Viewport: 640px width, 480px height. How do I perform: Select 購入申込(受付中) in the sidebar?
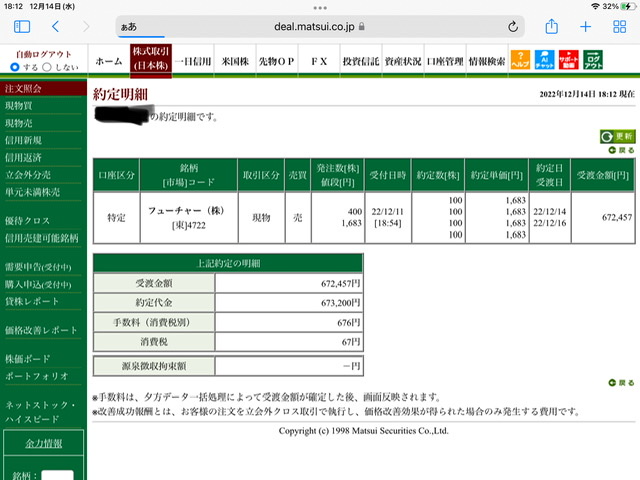pyautogui.click(x=38, y=284)
